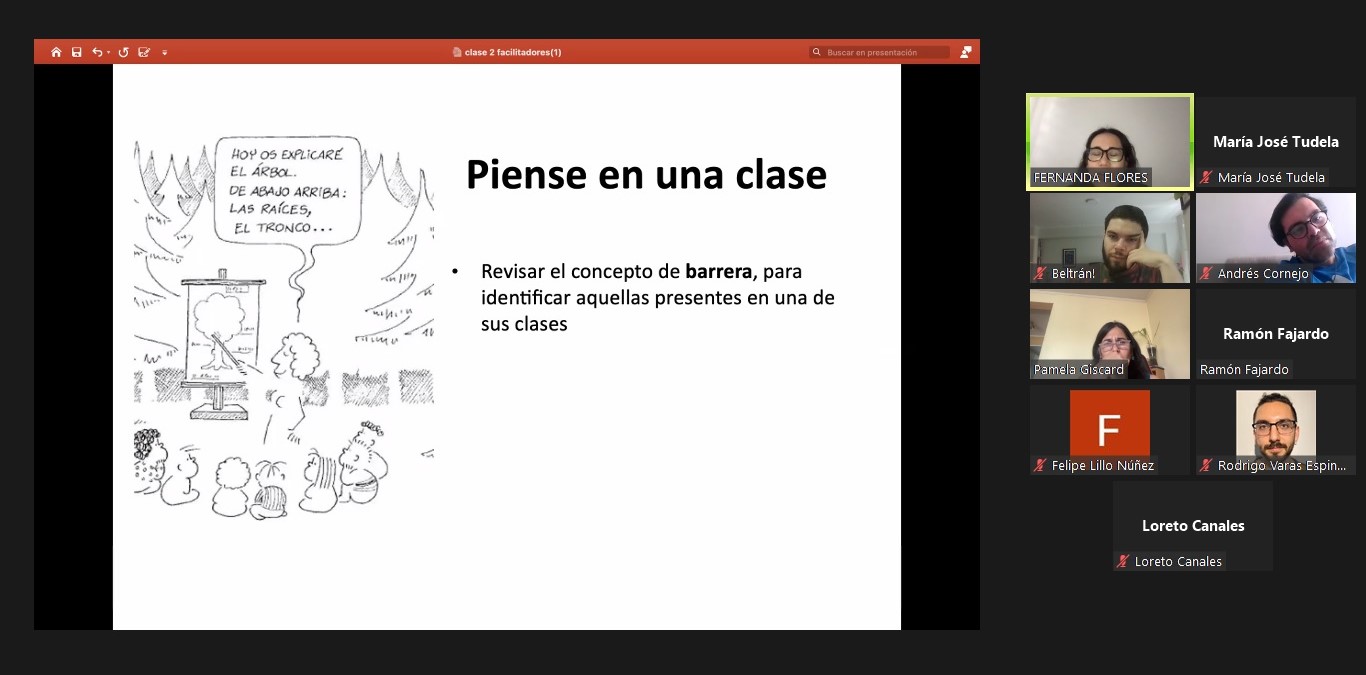Select FERNANDA FLORES video tile
Image resolution: width=1366 pixels, height=675 pixels.
coord(1110,140)
